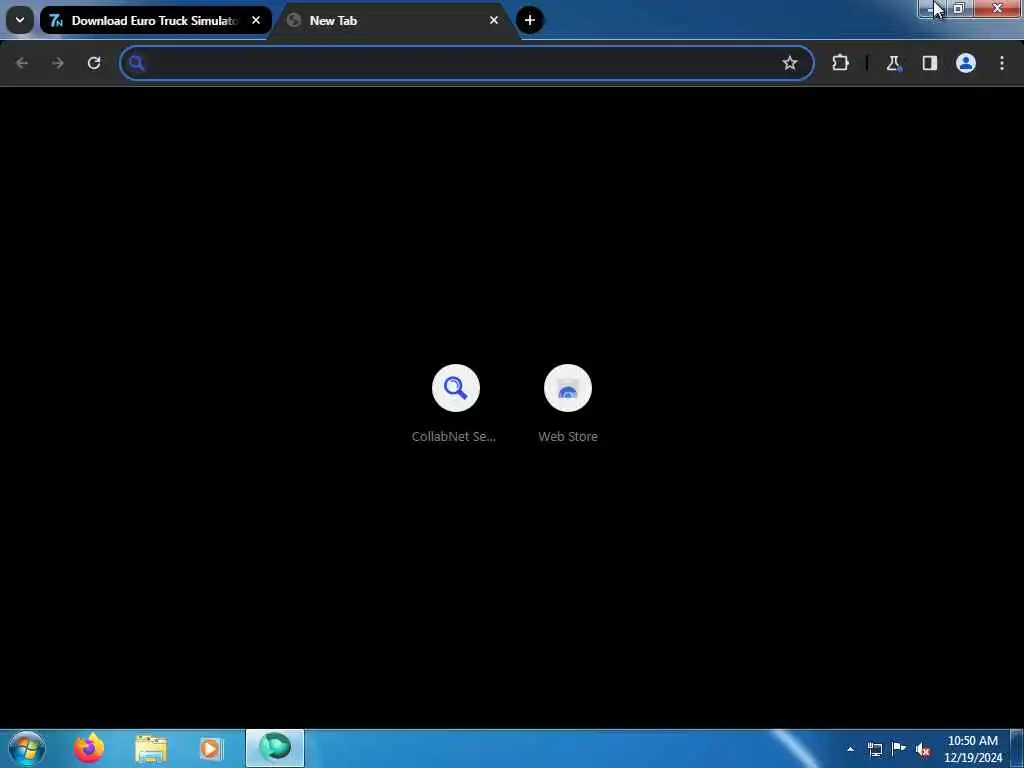This screenshot has width=1024, height=768.
Task: Open the Action Center flag icon
Action: click(899, 749)
